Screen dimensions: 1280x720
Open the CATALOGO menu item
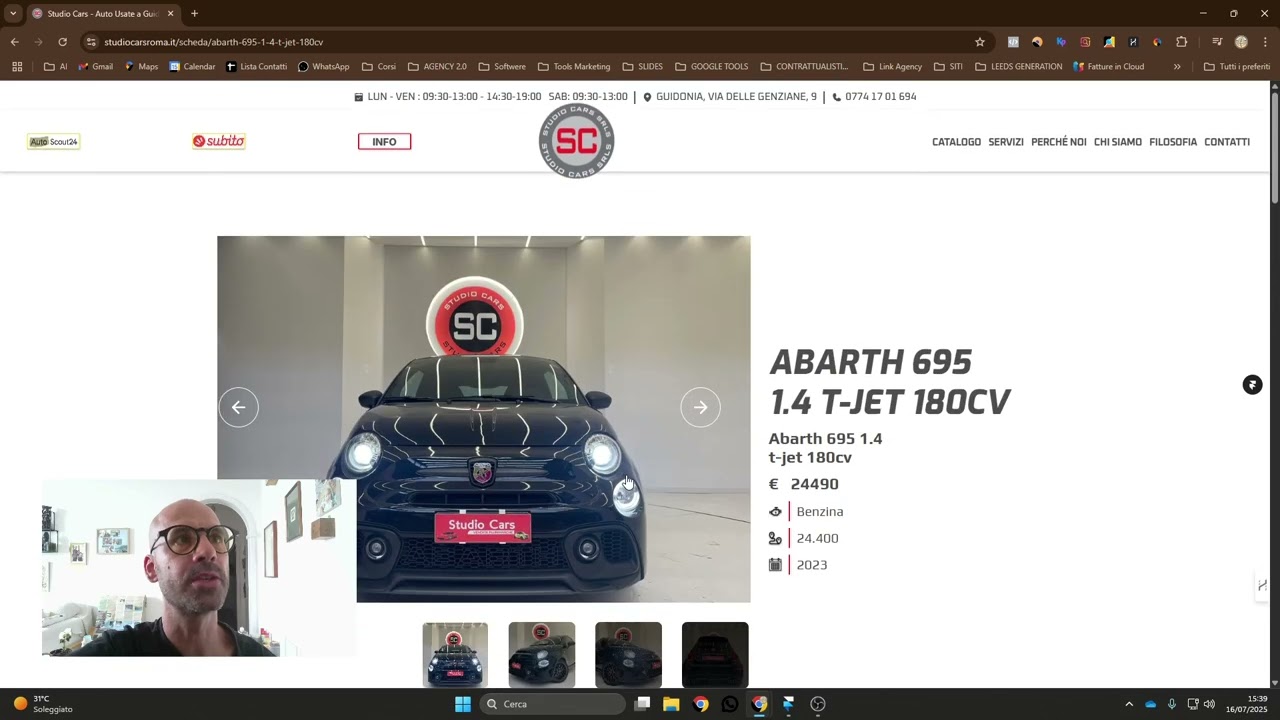(x=956, y=142)
